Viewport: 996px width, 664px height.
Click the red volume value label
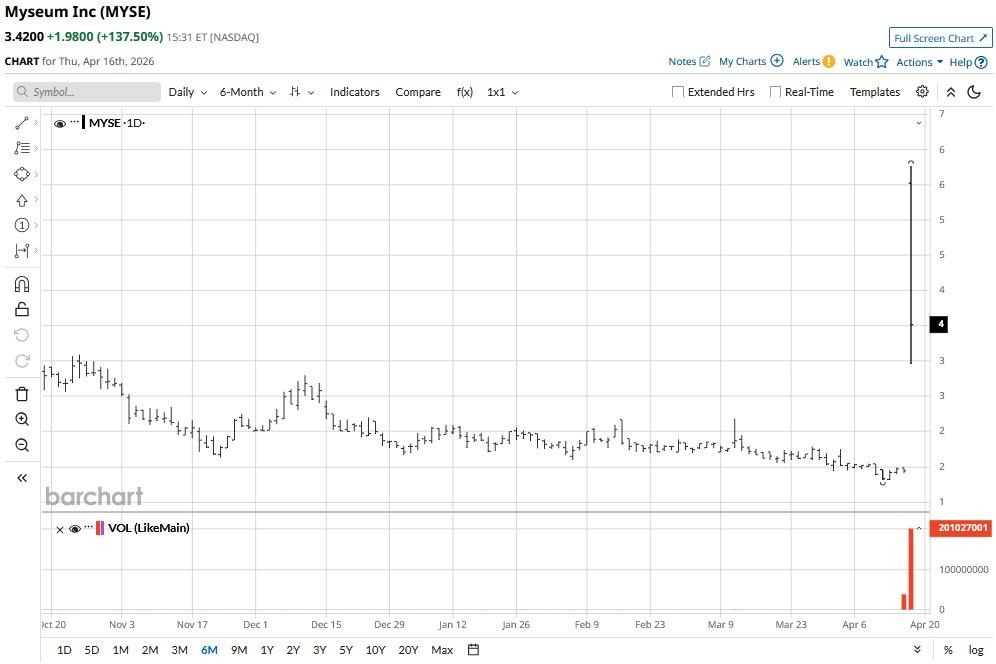(x=960, y=528)
